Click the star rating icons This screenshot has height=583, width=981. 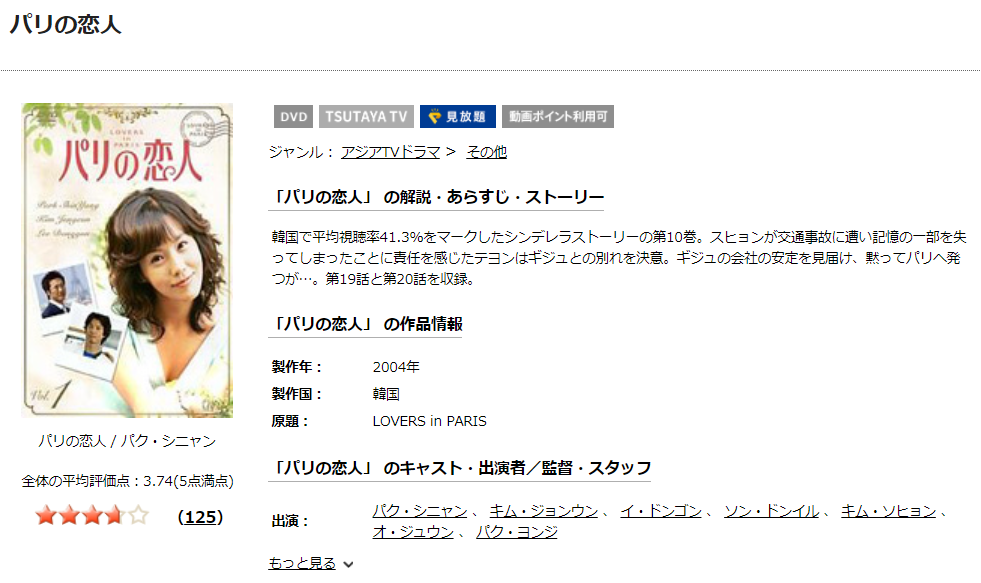pos(93,516)
